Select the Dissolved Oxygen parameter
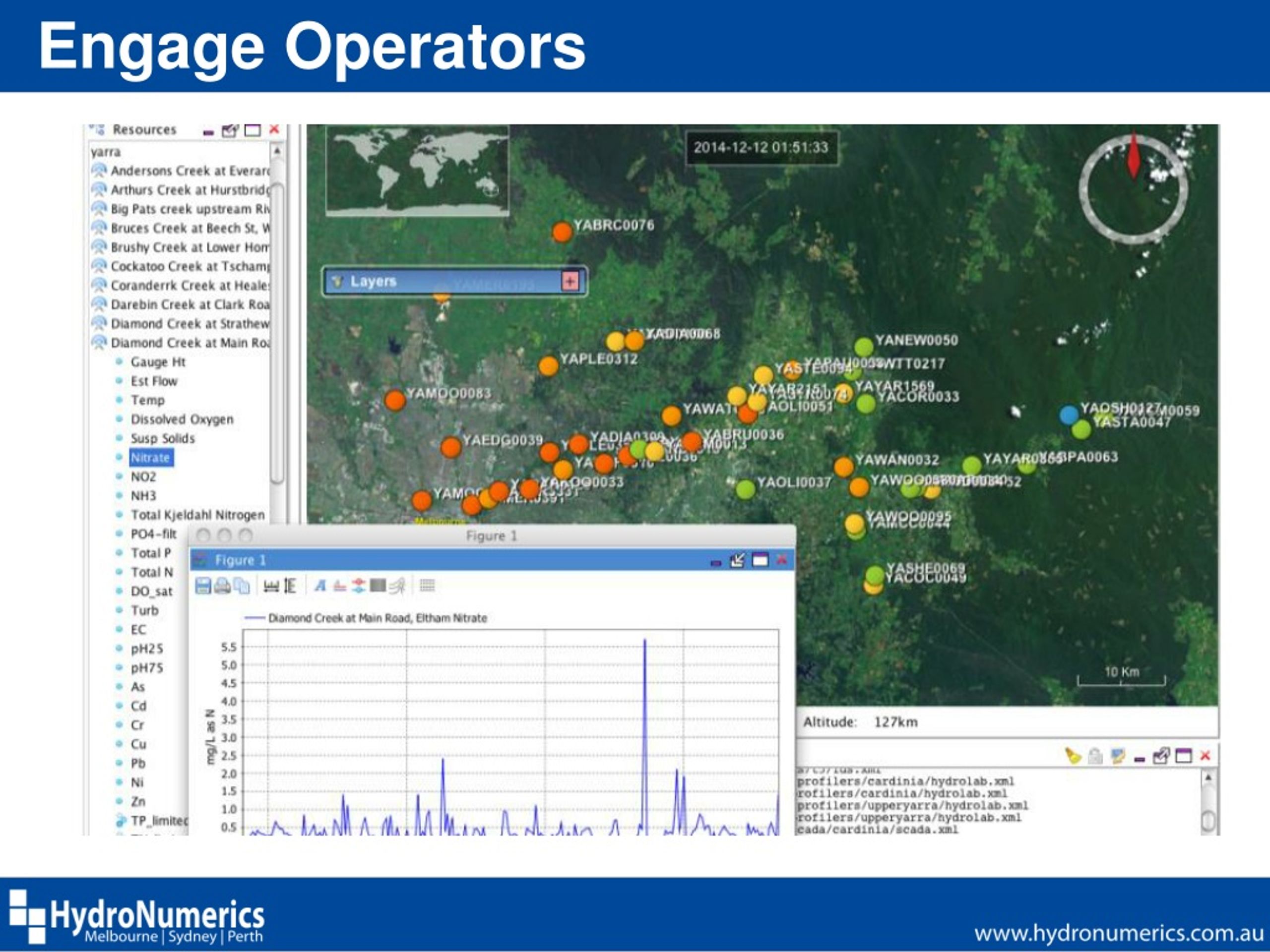The width and height of the screenshot is (1270, 952). point(182,419)
